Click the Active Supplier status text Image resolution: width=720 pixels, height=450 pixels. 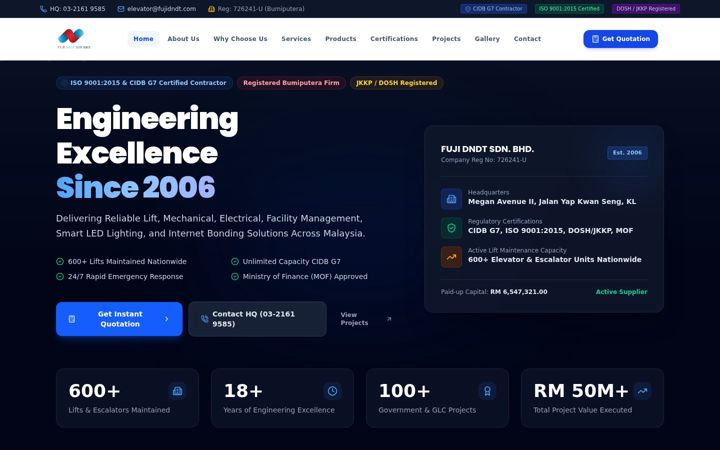tap(621, 292)
